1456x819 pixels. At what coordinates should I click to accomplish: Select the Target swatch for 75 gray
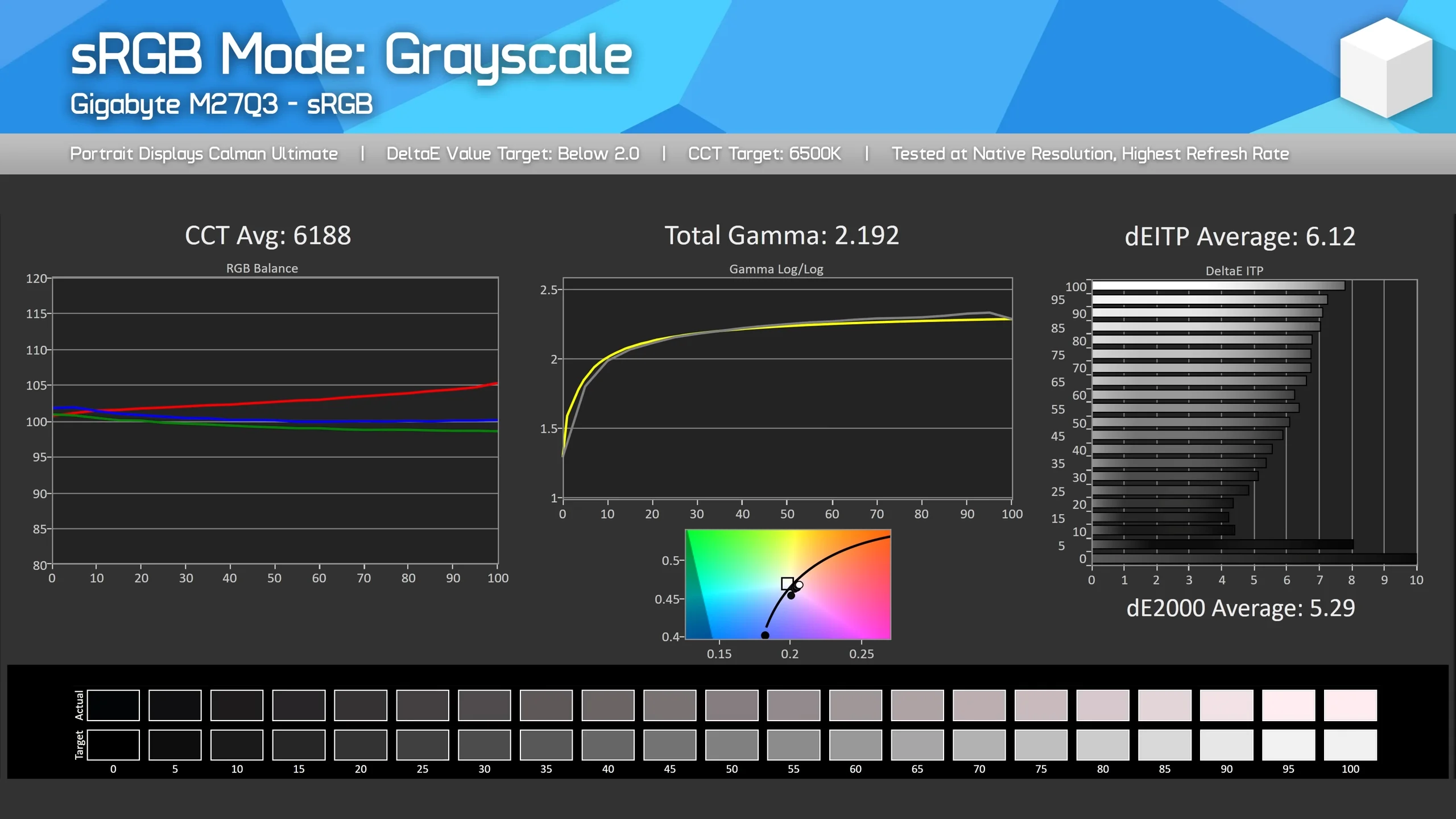click(1041, 745)
